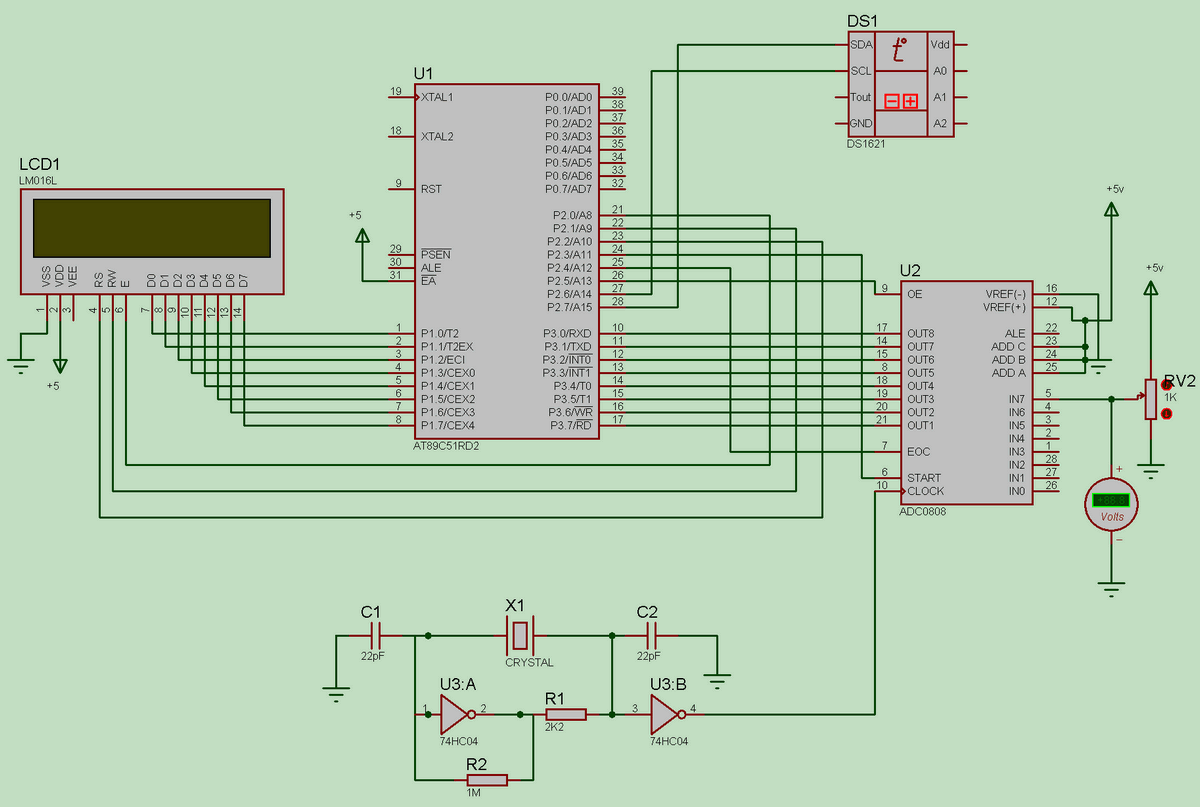Click the AT89C51RD2 part name label
The image size is (1200, 807).
[x=446, y=446]
